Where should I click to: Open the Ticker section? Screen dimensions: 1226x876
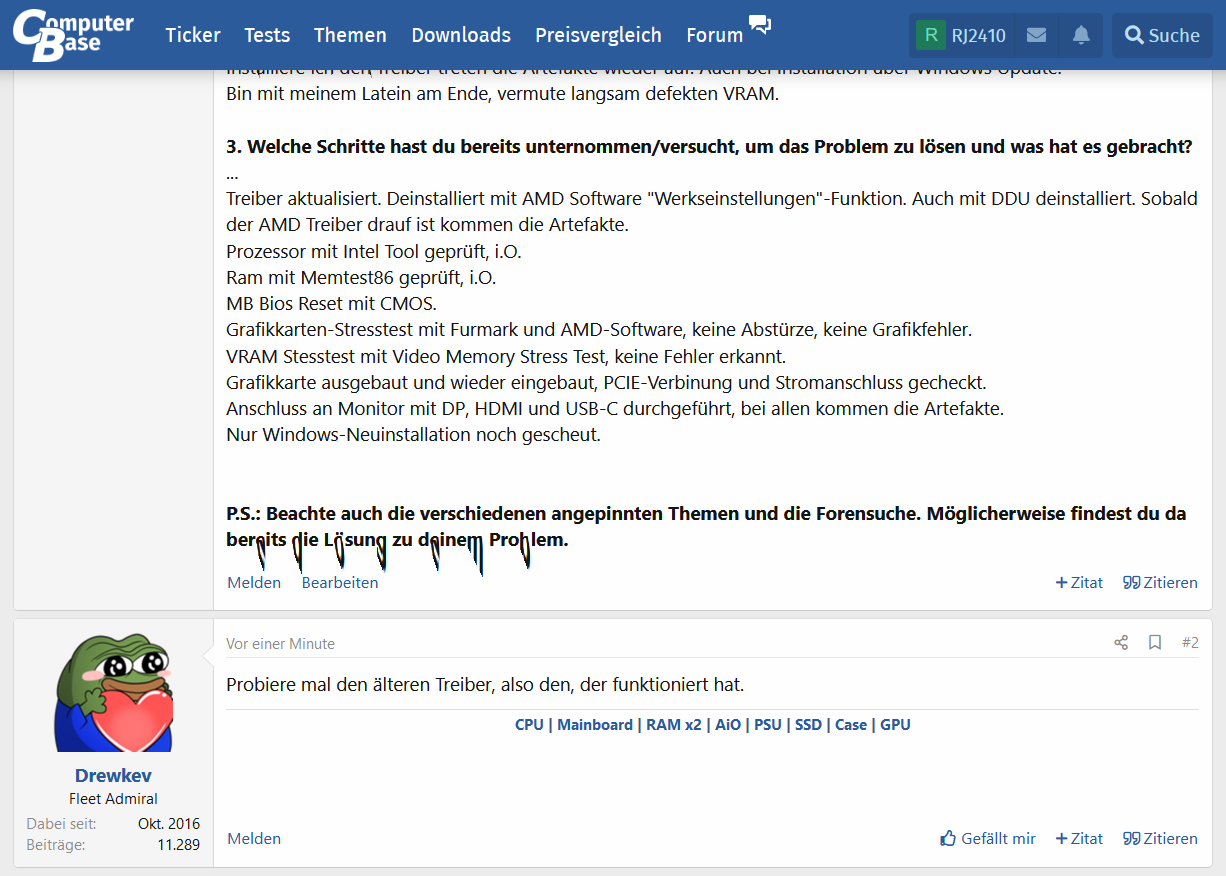(x=193, y=35)
